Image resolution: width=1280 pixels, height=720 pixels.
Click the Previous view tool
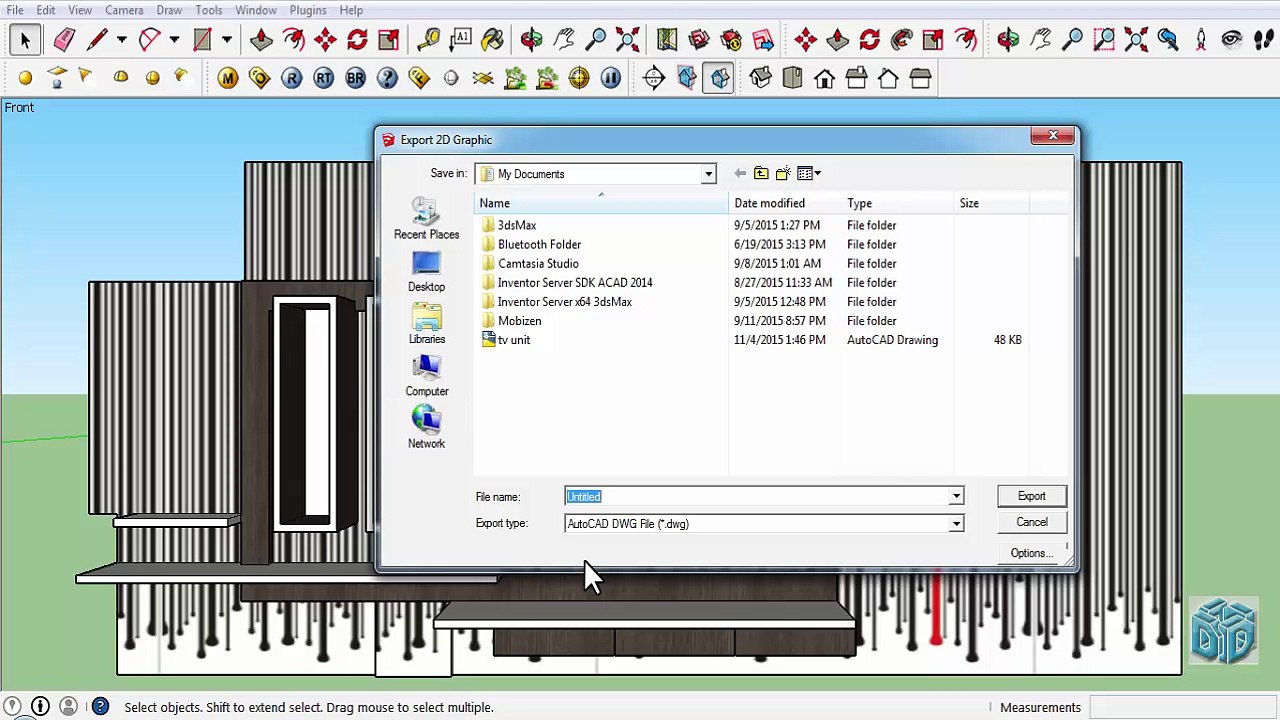(1168, 40)
